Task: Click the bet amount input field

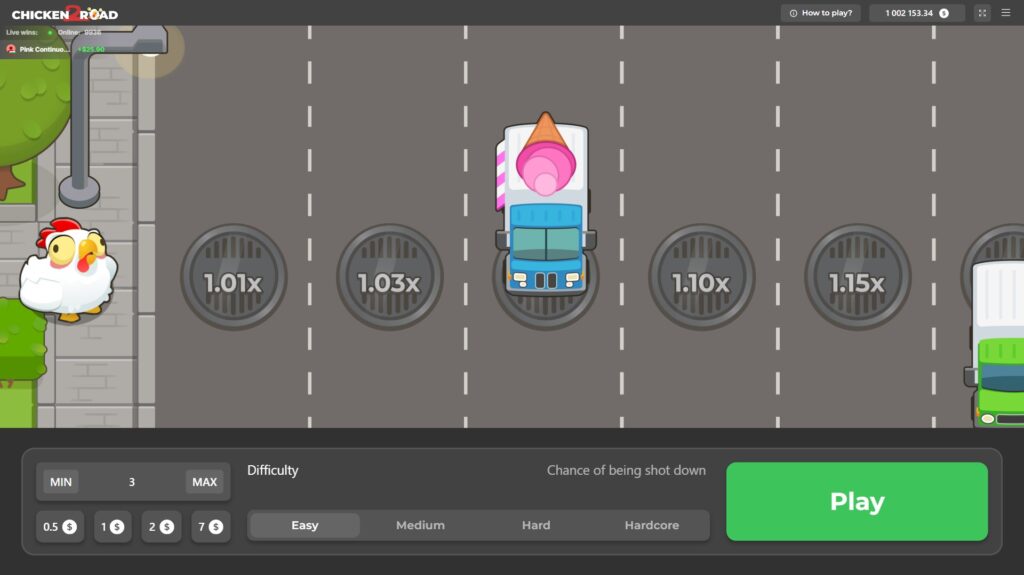Action: click(132, 482)
